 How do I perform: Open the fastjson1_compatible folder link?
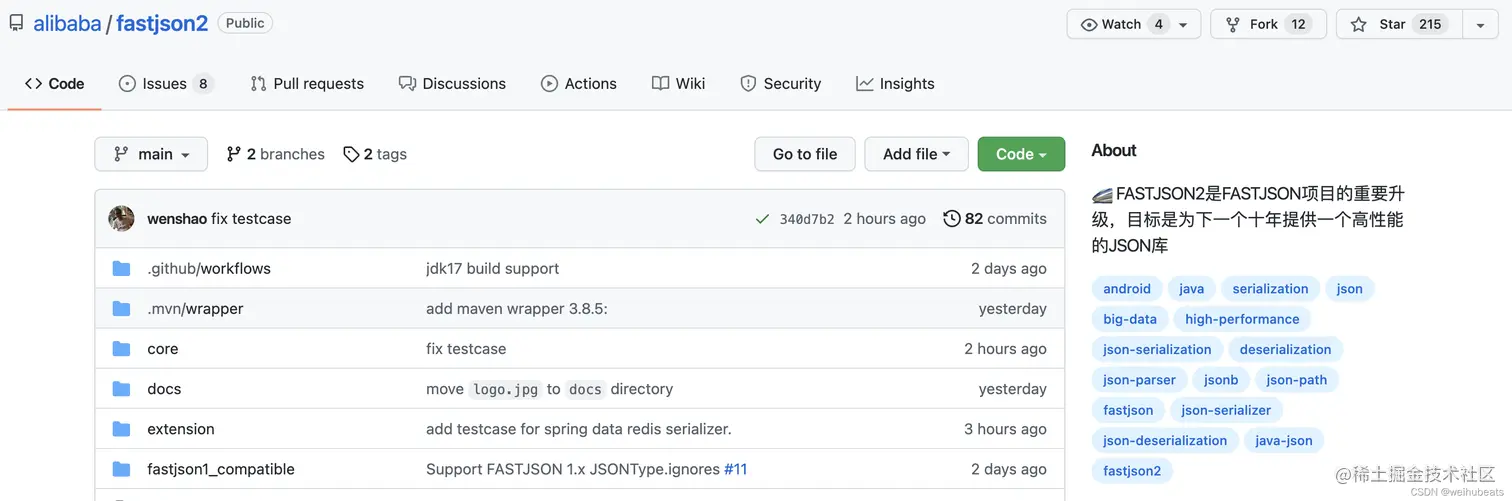(x=221, y=469)
